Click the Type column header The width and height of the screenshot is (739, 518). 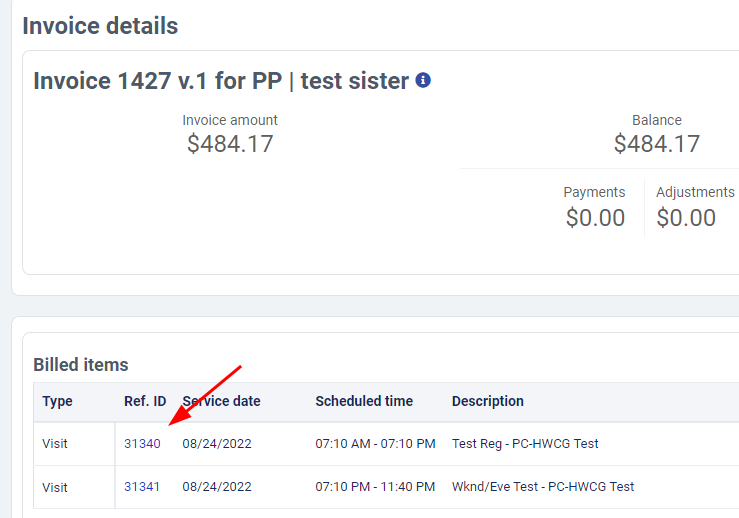58,401
